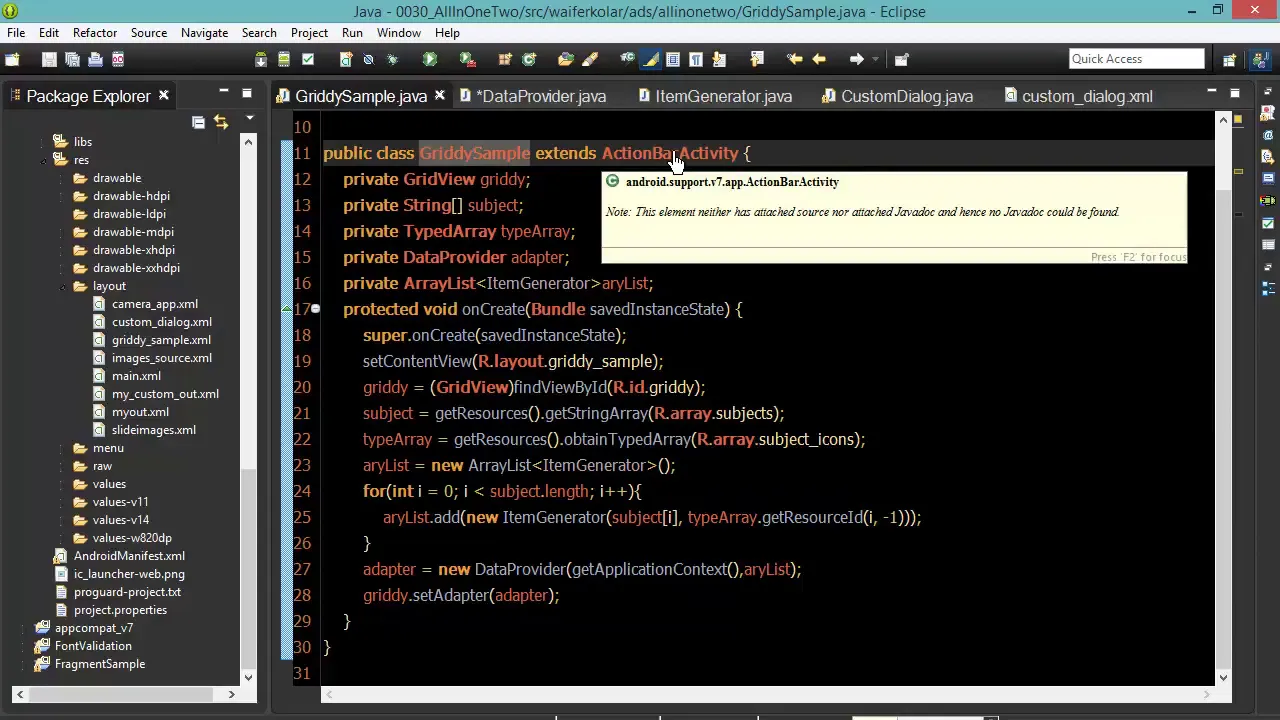Collapse All in Package Explorer
This screenshot has height=720, width=1280.
click(198, 122)
